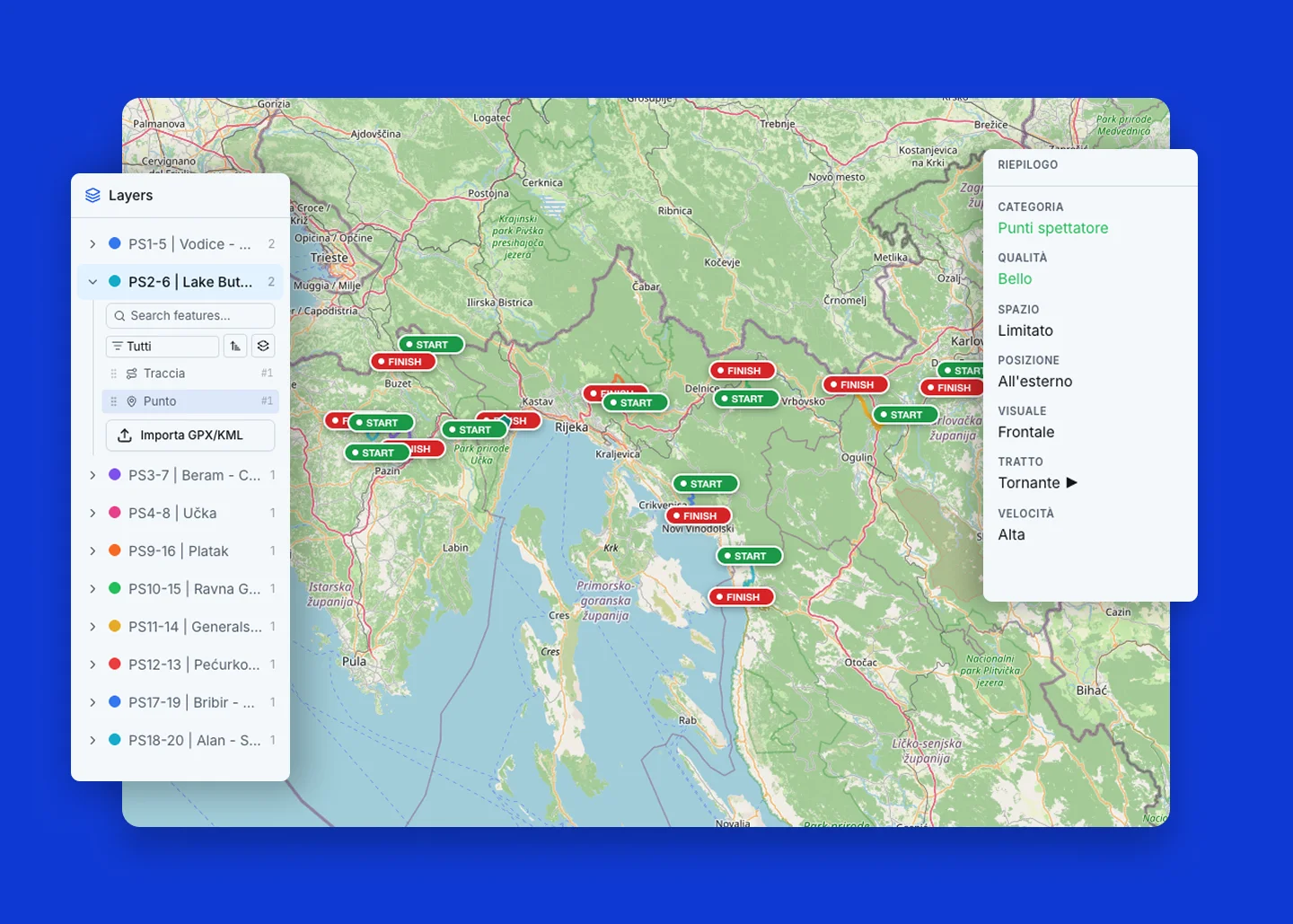Image resolution: width=1293 pixels, height=924 pixels.
Task: Click the Bello quality value
Action: 1015,279
